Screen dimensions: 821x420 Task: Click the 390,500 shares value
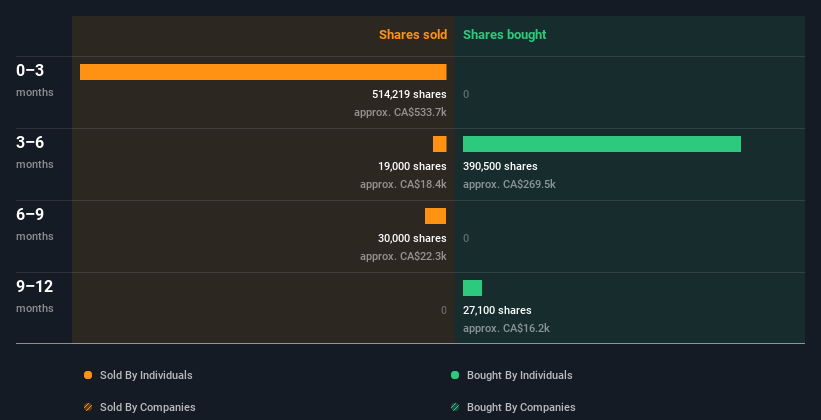click(500, 166)
